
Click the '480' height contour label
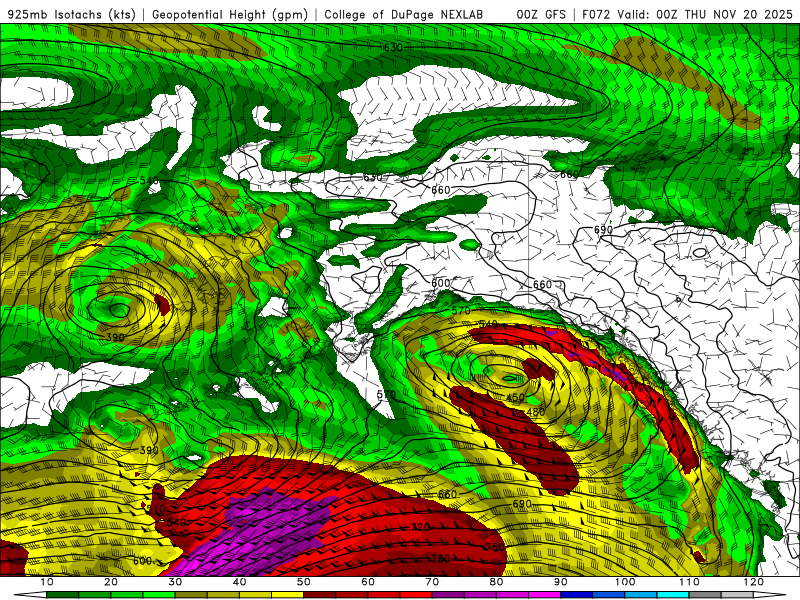click(x=535, y=412)
